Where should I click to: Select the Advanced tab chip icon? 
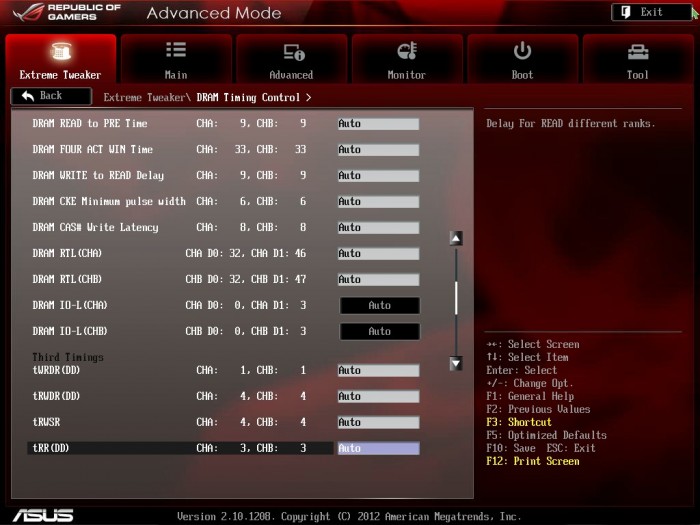click(x=292, y=52)
